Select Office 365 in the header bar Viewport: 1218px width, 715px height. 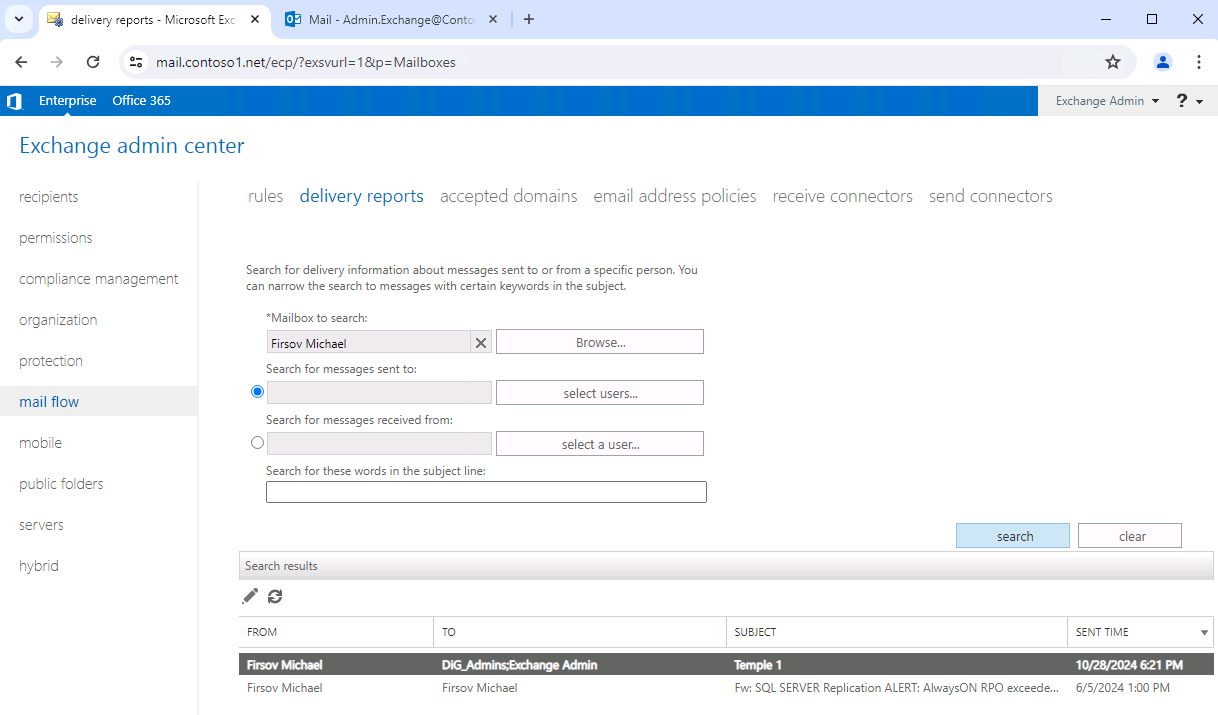click(141, 101)
